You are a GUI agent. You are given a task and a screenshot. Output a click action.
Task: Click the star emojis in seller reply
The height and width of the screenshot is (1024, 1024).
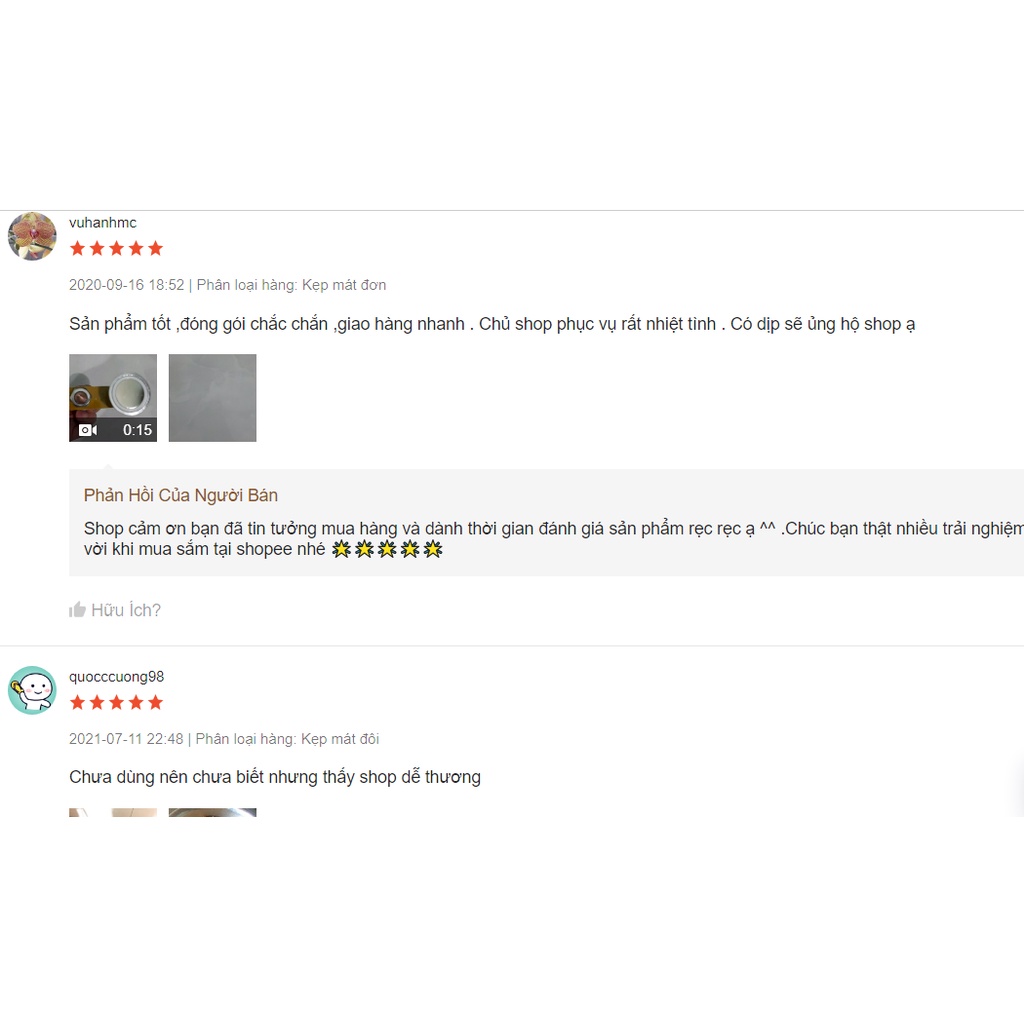click(387, 549)
